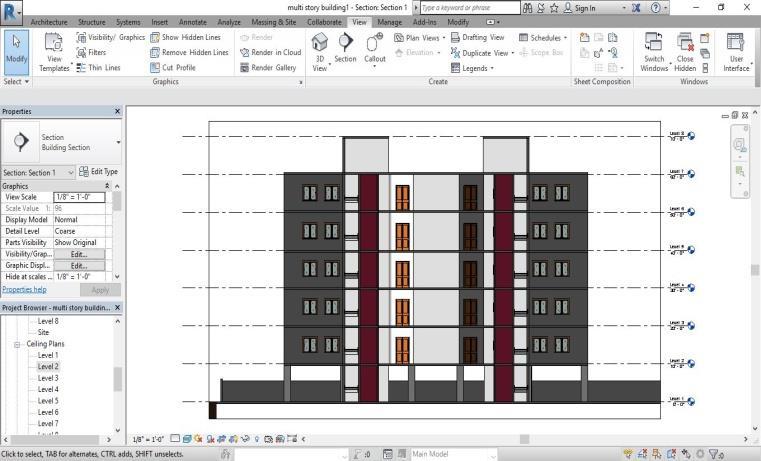This screenshot has width=761, height=461.
Task: Open Visibility/Graphics settings
Action: click(x=111, y=37)
